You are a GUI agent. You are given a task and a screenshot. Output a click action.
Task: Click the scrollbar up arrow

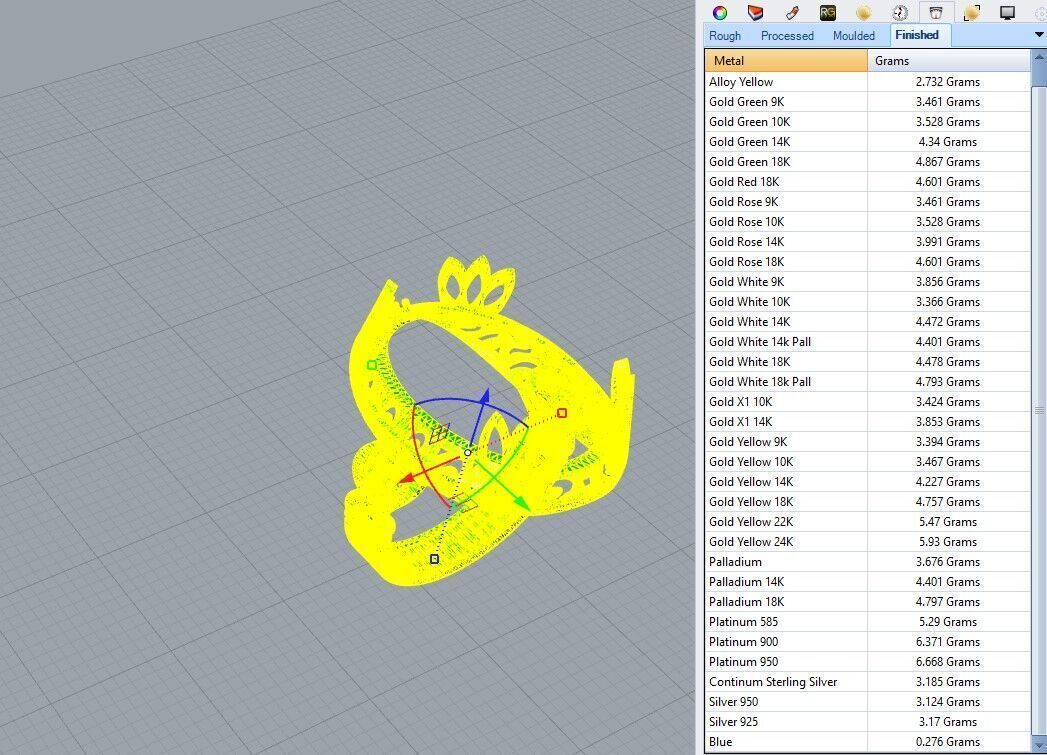(x=1039, y=58)
